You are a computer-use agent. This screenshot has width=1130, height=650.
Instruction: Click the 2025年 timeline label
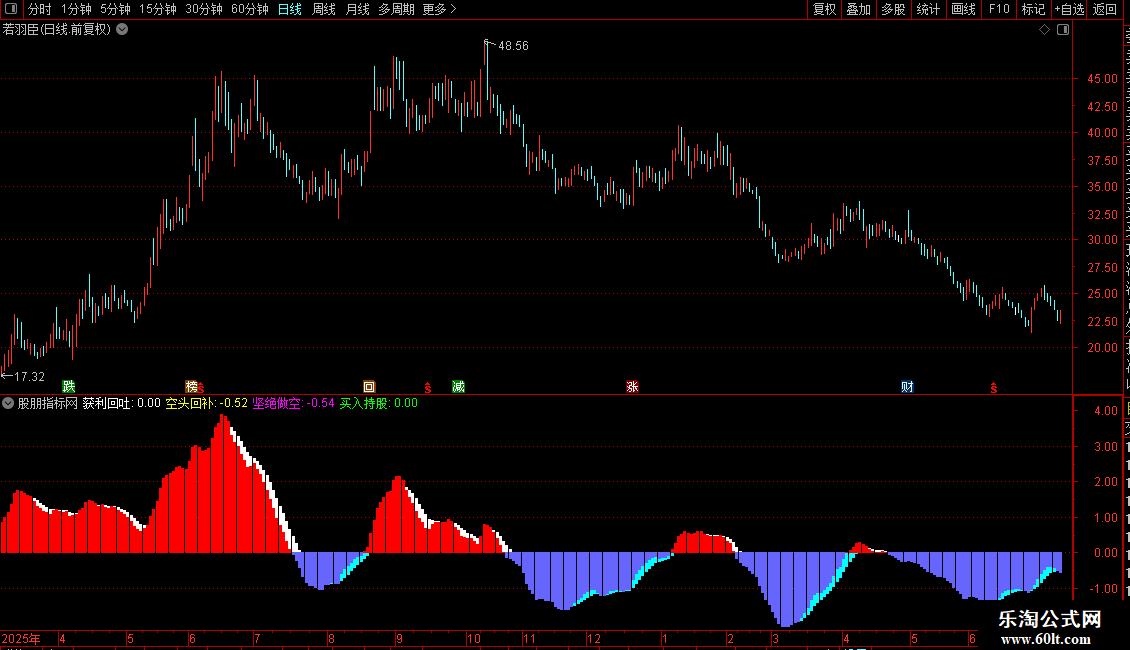tap(21, 638)
